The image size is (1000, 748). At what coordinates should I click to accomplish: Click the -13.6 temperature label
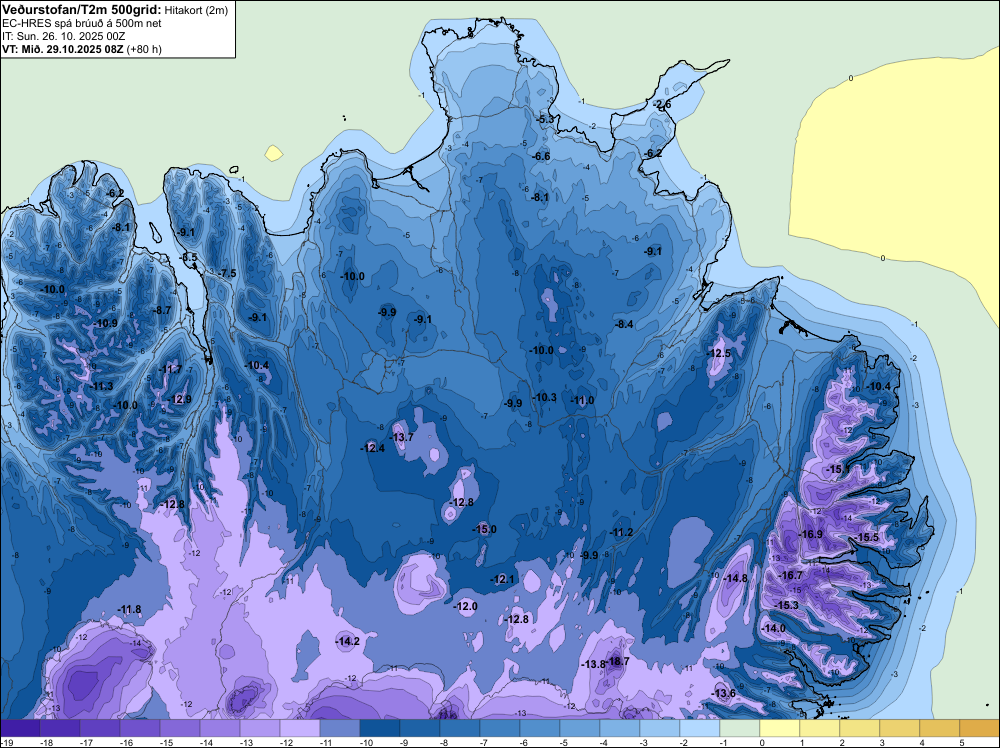pyautogui.click(x=724, y=694)
